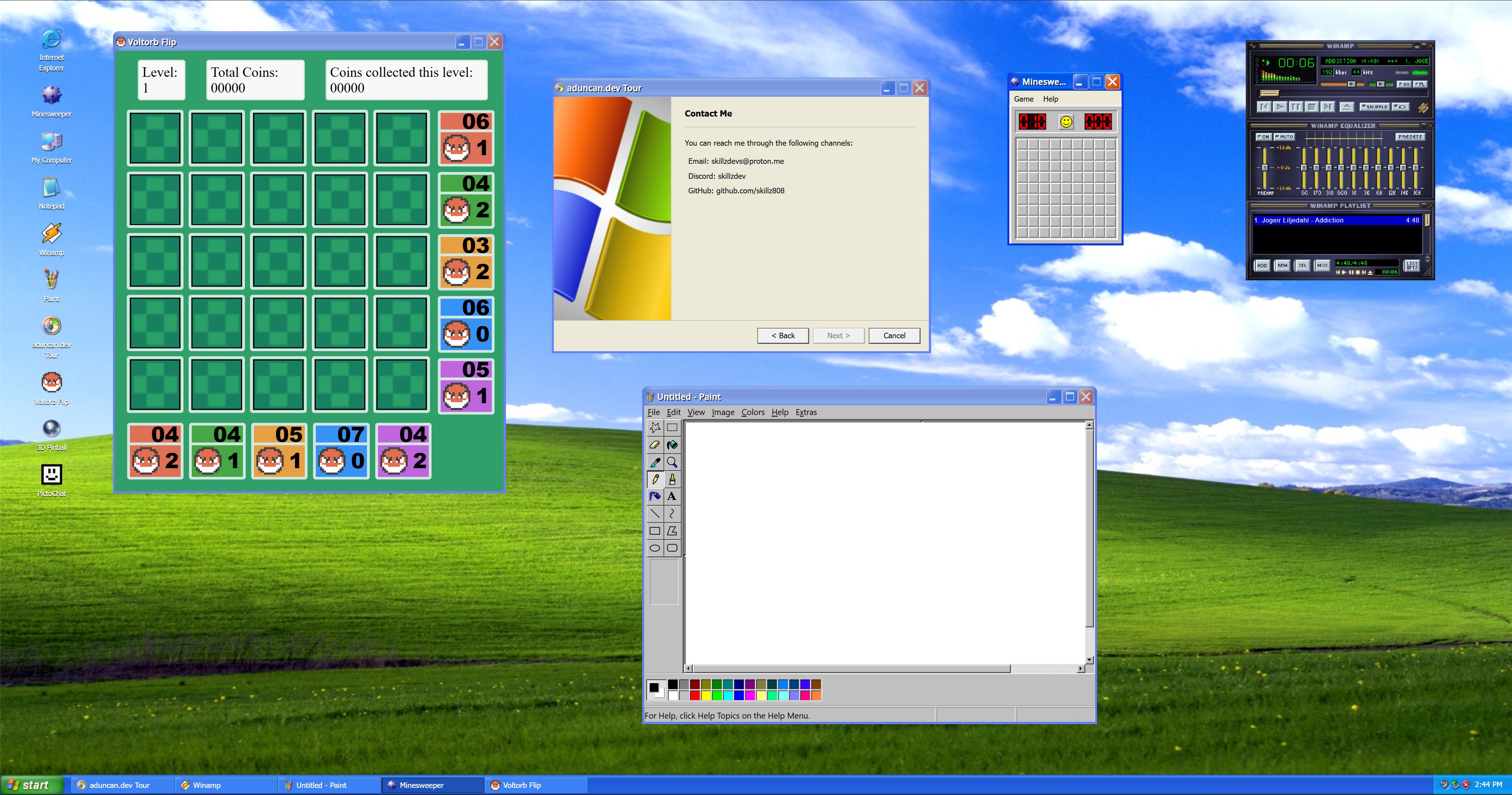Open the Colors menu in Paint
Viewport: 1512px width, 795px height.
point(752,412)
